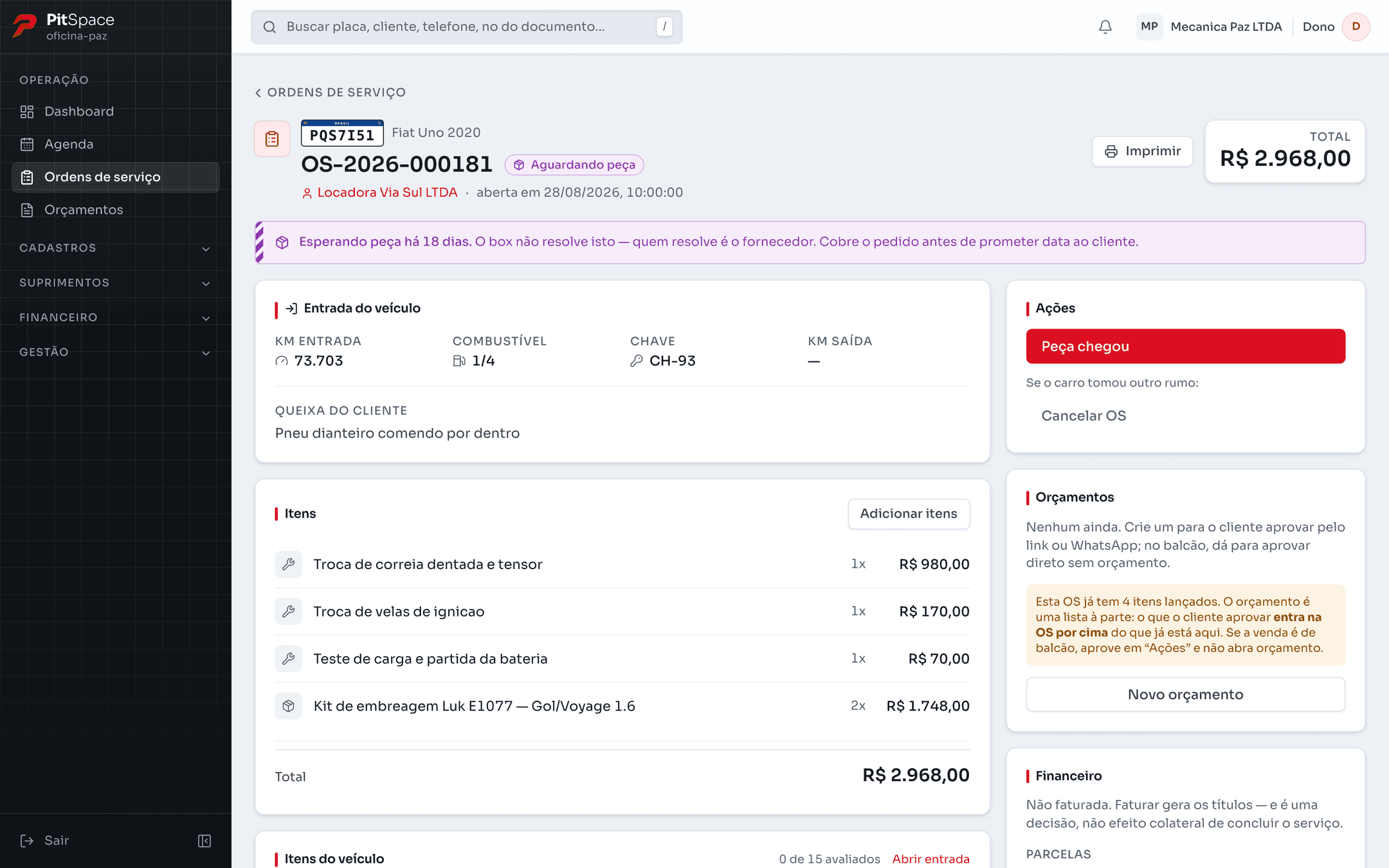
Task: Click Mecanica Paz LTDA company name
Action: pyautogui.click(x=1226, y=27)
